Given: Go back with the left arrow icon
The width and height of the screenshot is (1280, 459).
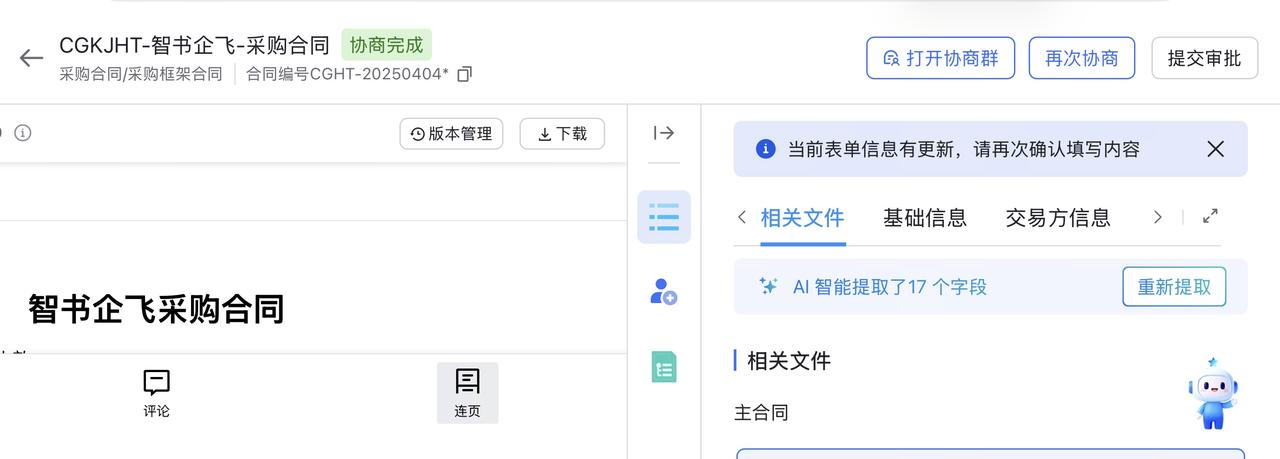Looking at the screenshot, I should point(31,58).
